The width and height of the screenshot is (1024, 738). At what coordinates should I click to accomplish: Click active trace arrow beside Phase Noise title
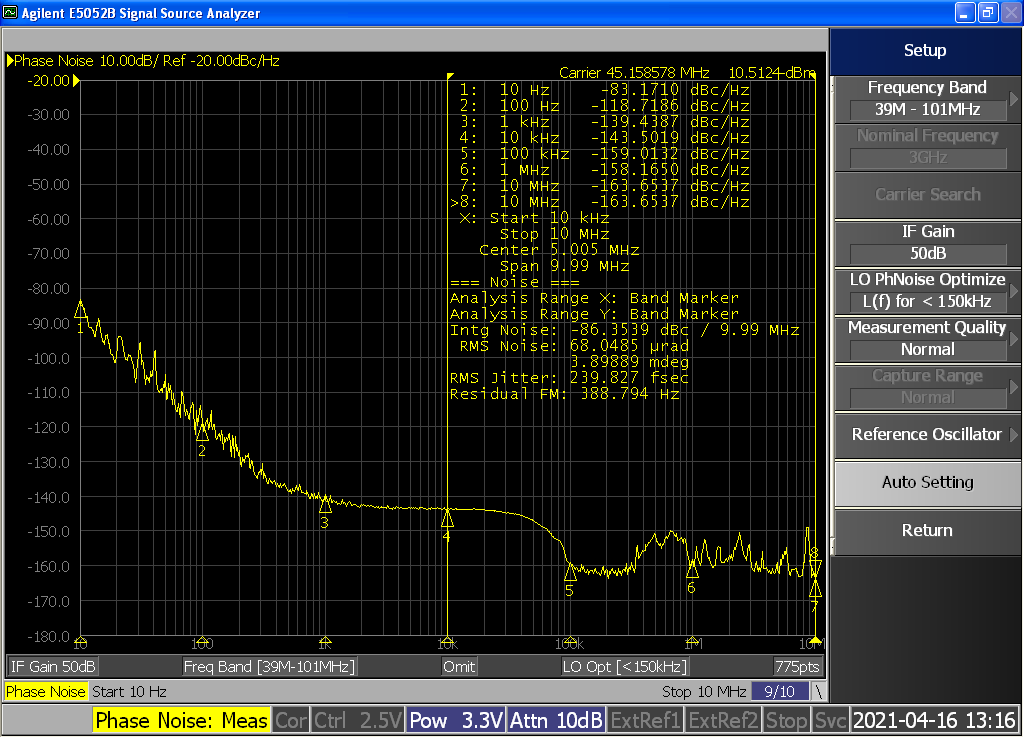(11, 61)
